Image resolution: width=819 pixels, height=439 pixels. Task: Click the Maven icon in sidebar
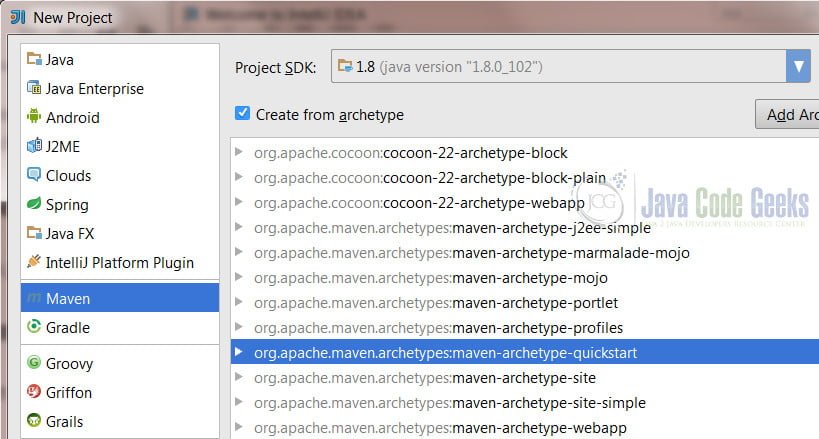(34, 298)
